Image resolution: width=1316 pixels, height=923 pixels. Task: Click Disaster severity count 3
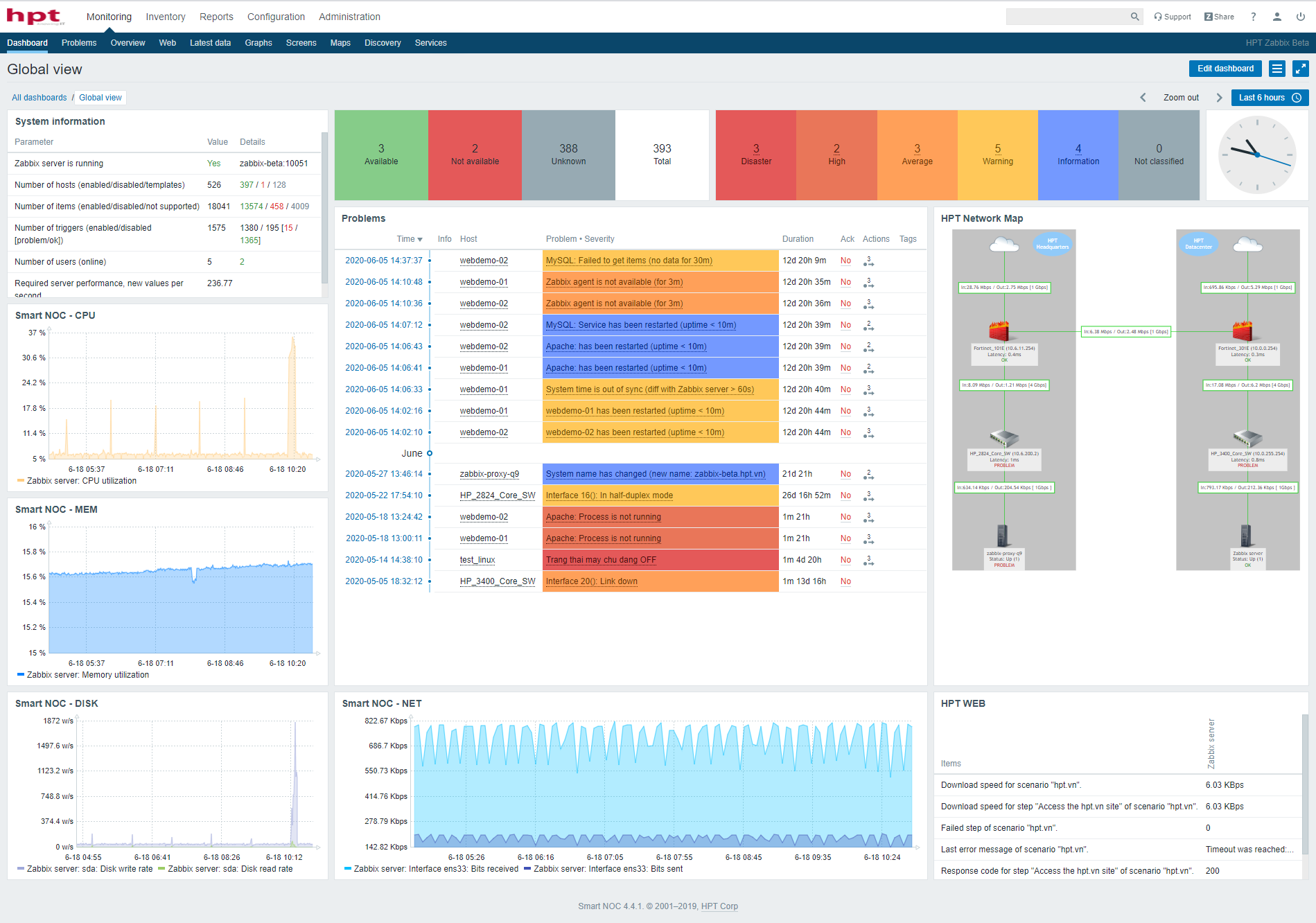[756, 148]
